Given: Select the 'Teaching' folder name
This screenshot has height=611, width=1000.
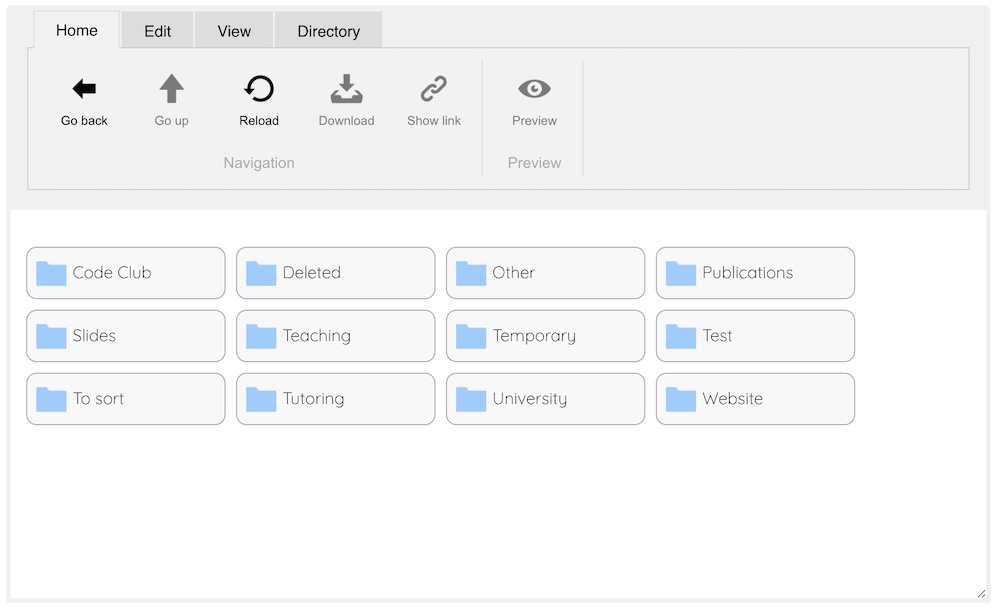Looking at the screenshot, I should (x=316, y=336).
